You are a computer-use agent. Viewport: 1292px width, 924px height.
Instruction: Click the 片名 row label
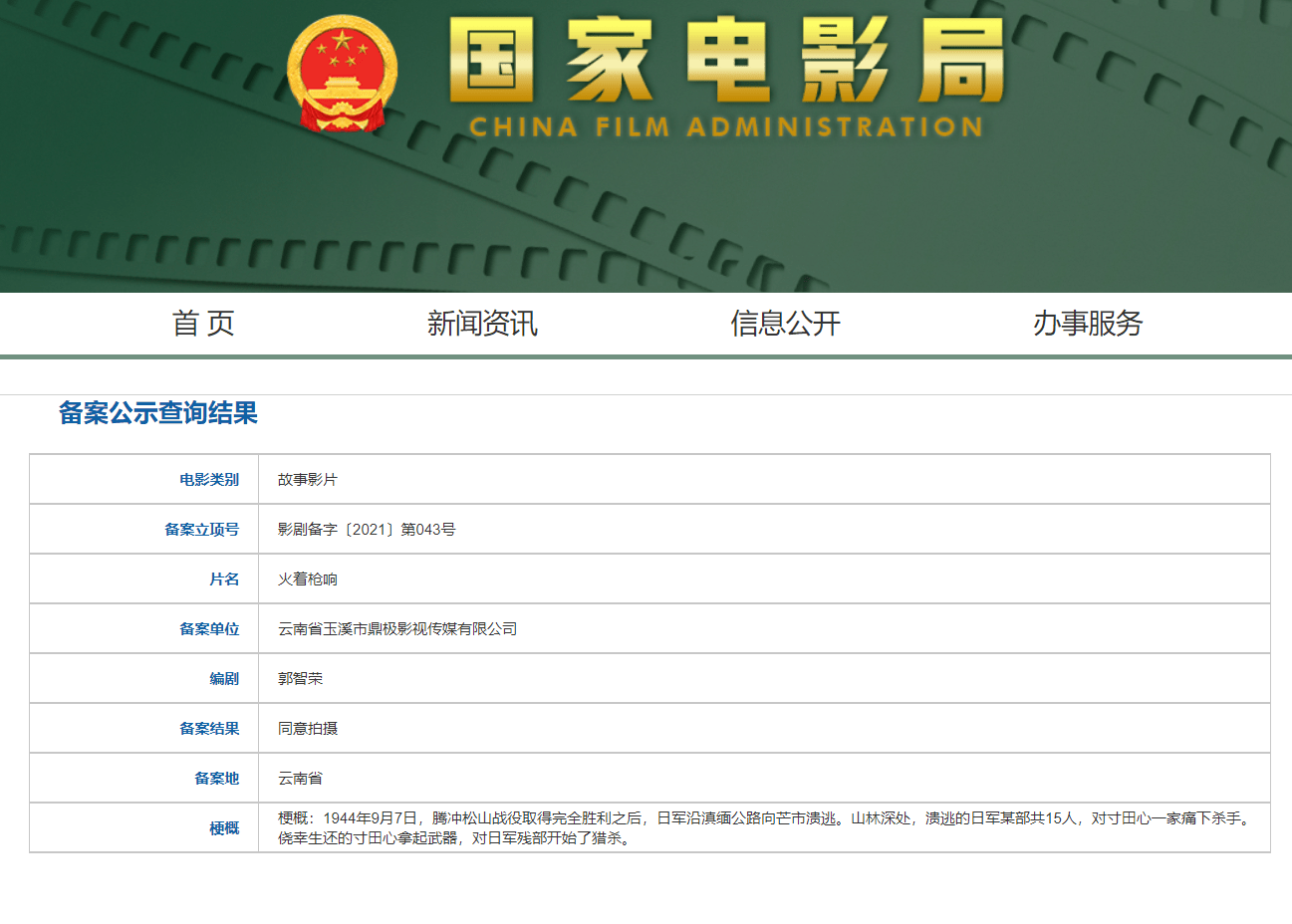pyautogui.click(x=224, y=579)
